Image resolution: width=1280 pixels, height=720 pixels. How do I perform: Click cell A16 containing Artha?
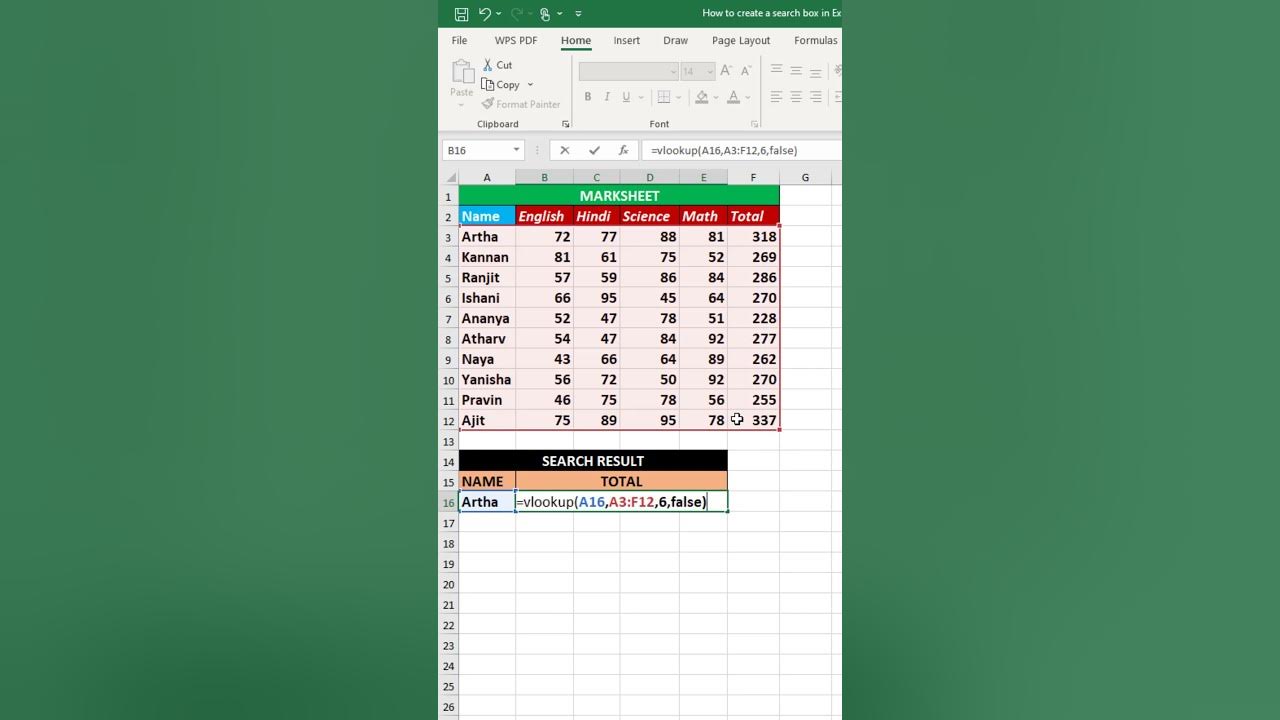487,502
